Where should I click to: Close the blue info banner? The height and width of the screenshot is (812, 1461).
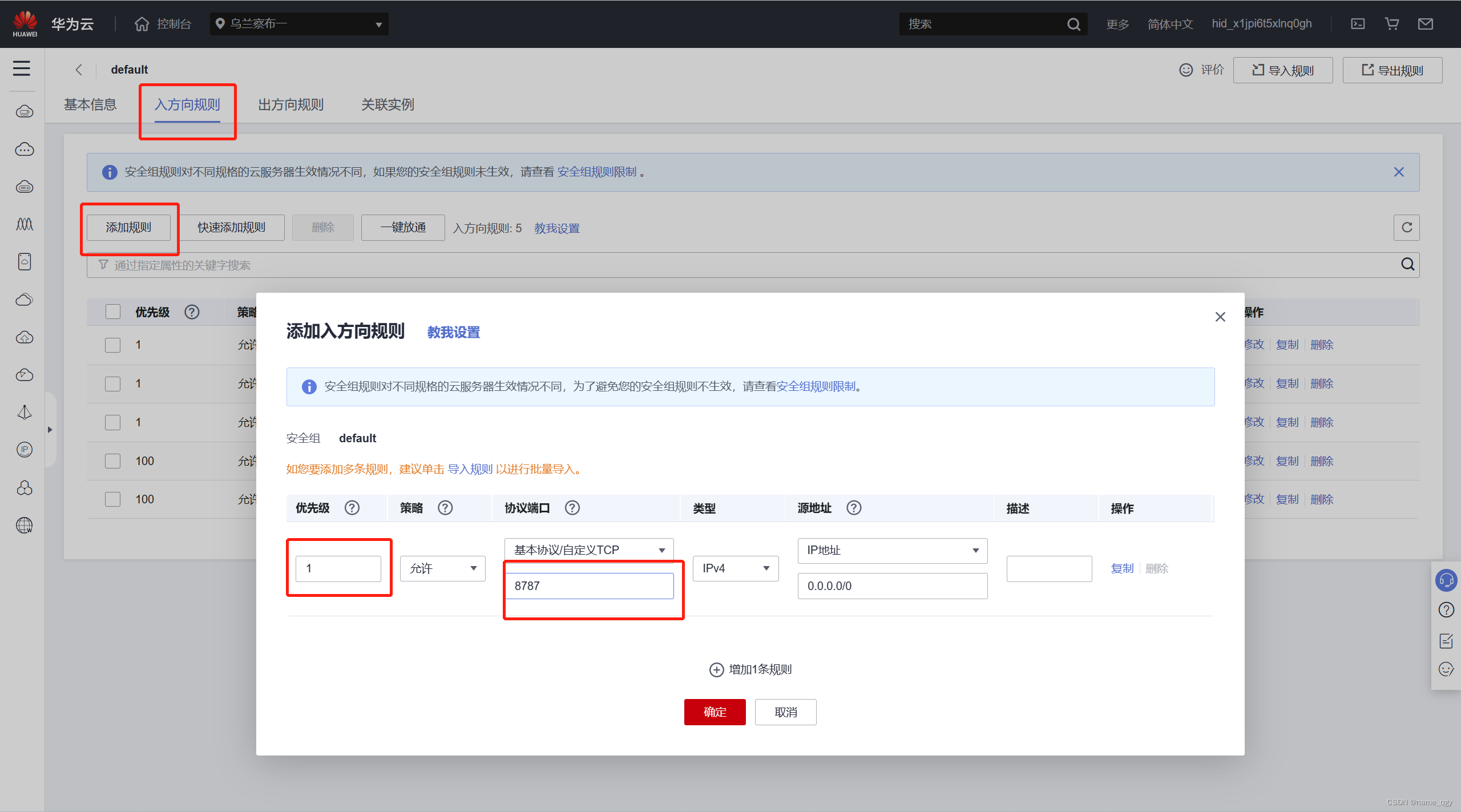1399,172
